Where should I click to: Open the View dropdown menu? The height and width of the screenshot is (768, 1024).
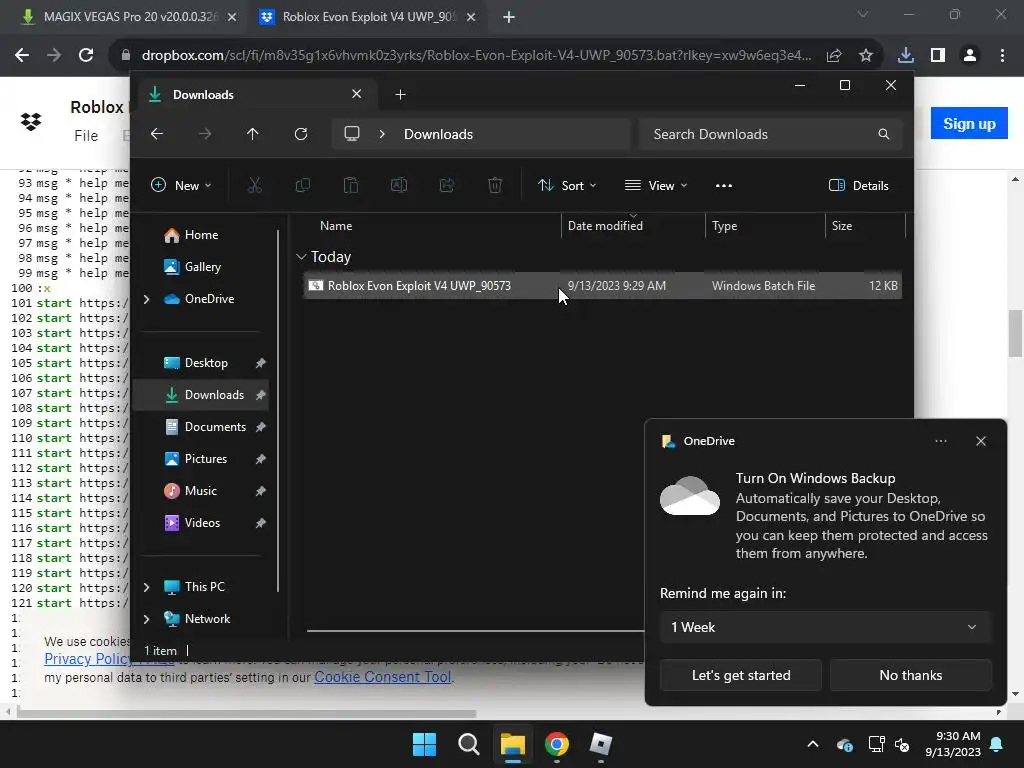(x=656, y=185)
